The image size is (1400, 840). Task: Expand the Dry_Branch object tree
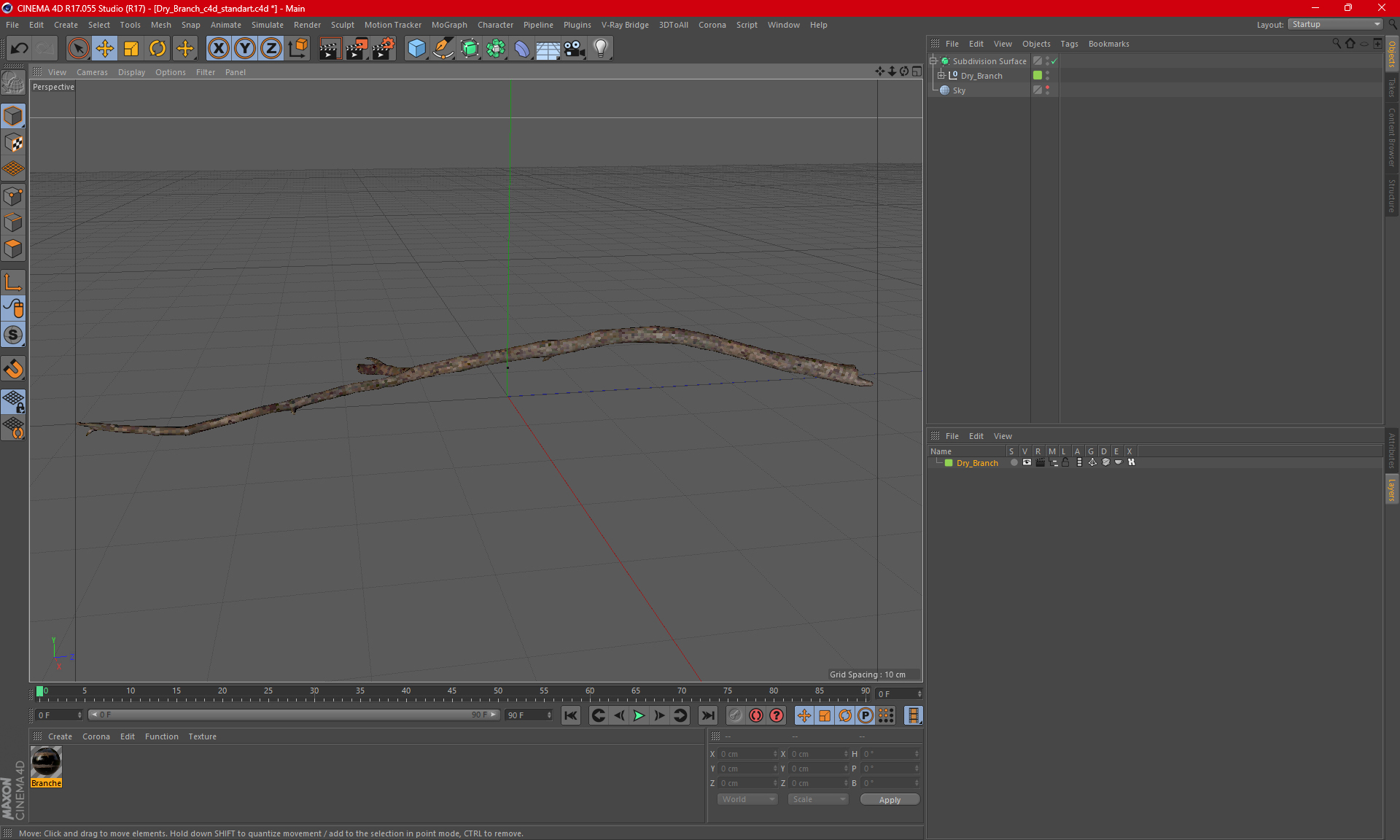(941, 75)
